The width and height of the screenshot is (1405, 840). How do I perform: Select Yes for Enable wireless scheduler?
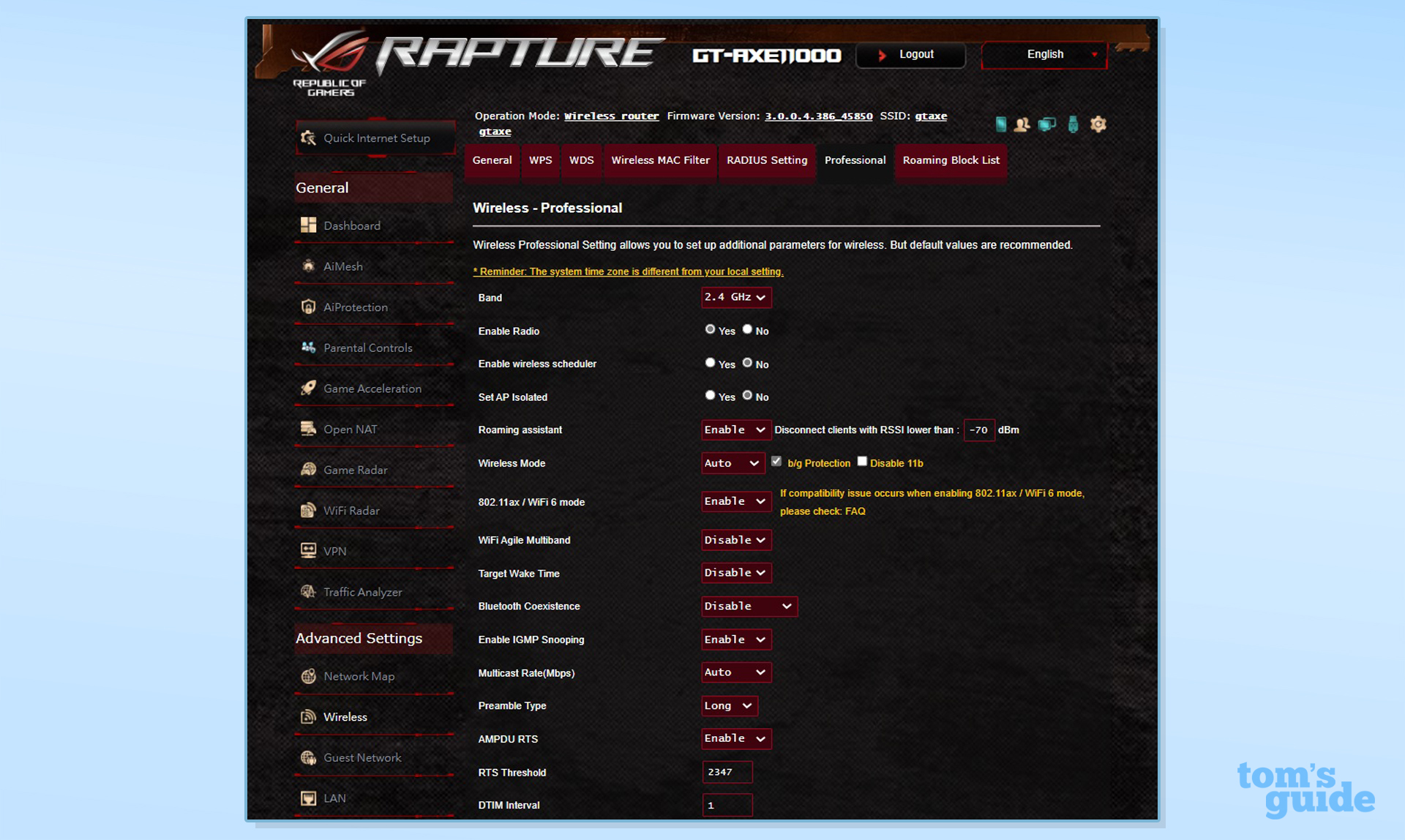click(x=710, y=362)
